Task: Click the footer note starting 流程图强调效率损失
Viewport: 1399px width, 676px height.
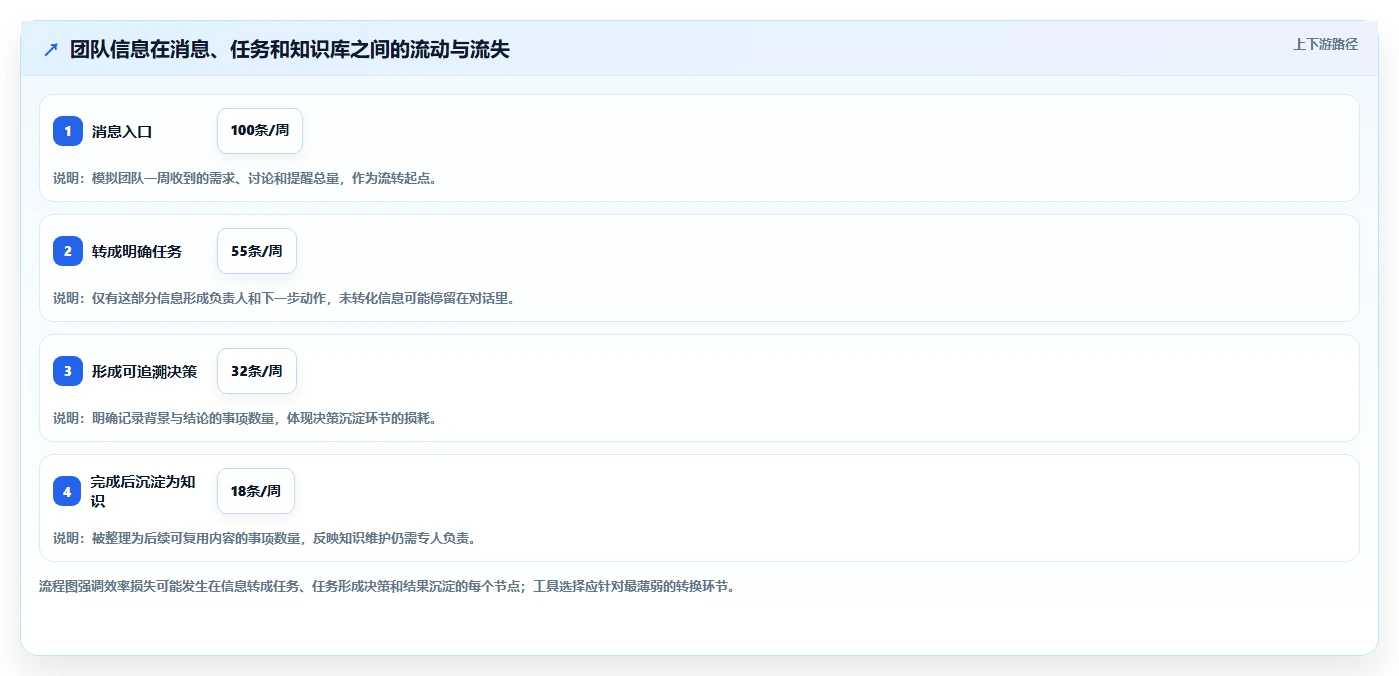Action: tap(388, 586)
